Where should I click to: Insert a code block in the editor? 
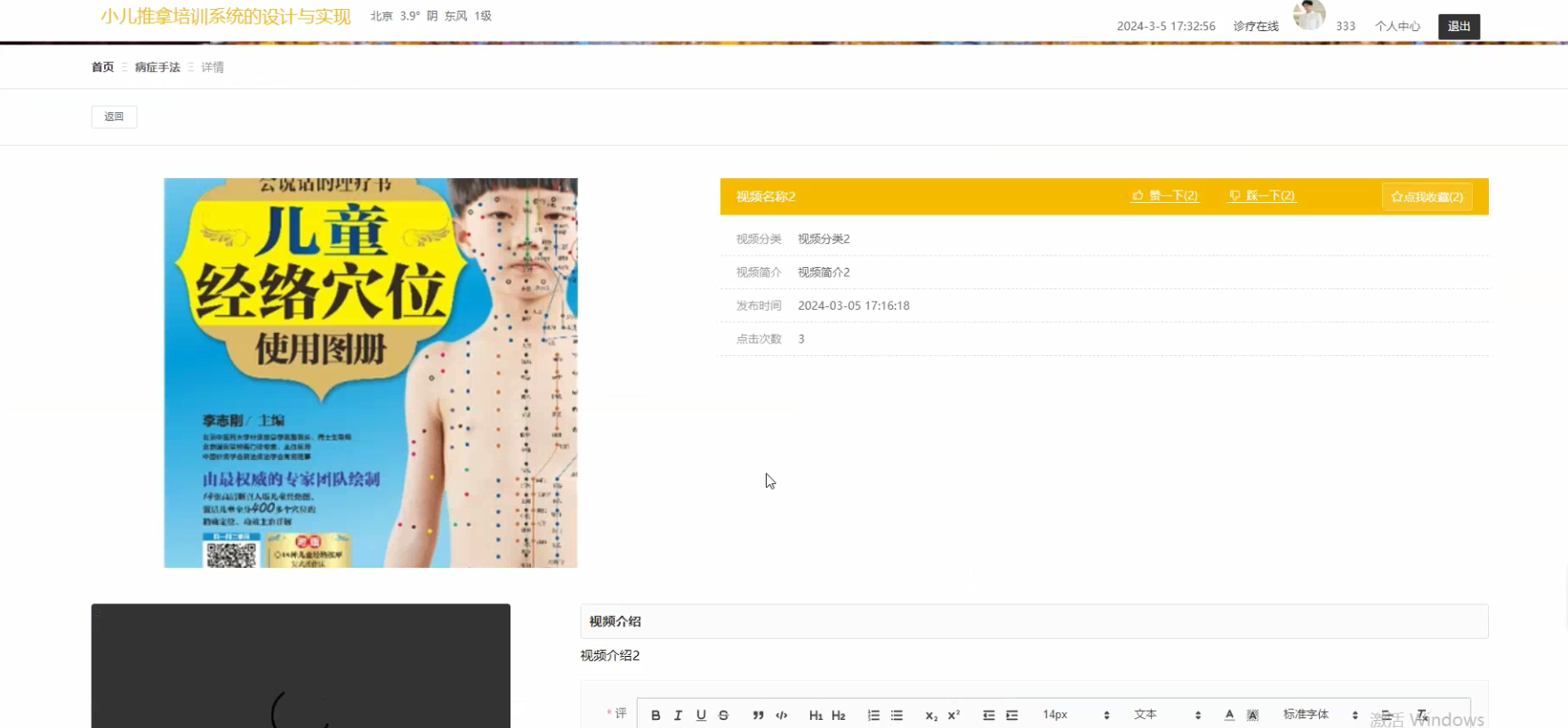click(781, 715)
